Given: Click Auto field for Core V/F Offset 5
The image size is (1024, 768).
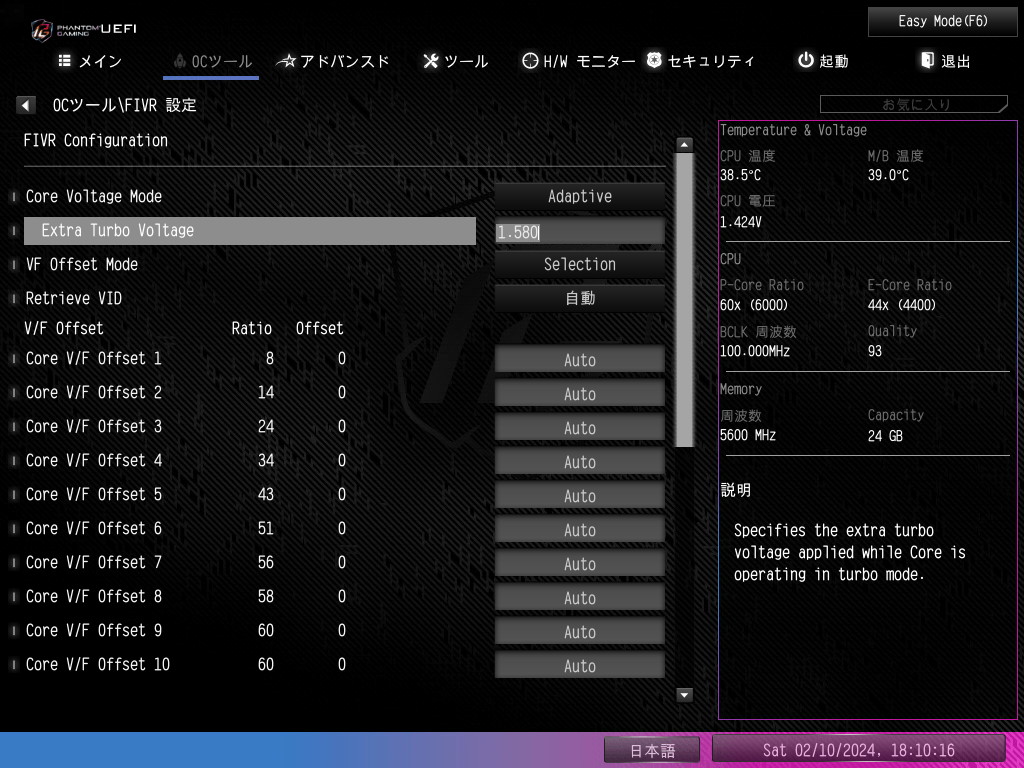Looking at the screenshot, I should (579, 495).
